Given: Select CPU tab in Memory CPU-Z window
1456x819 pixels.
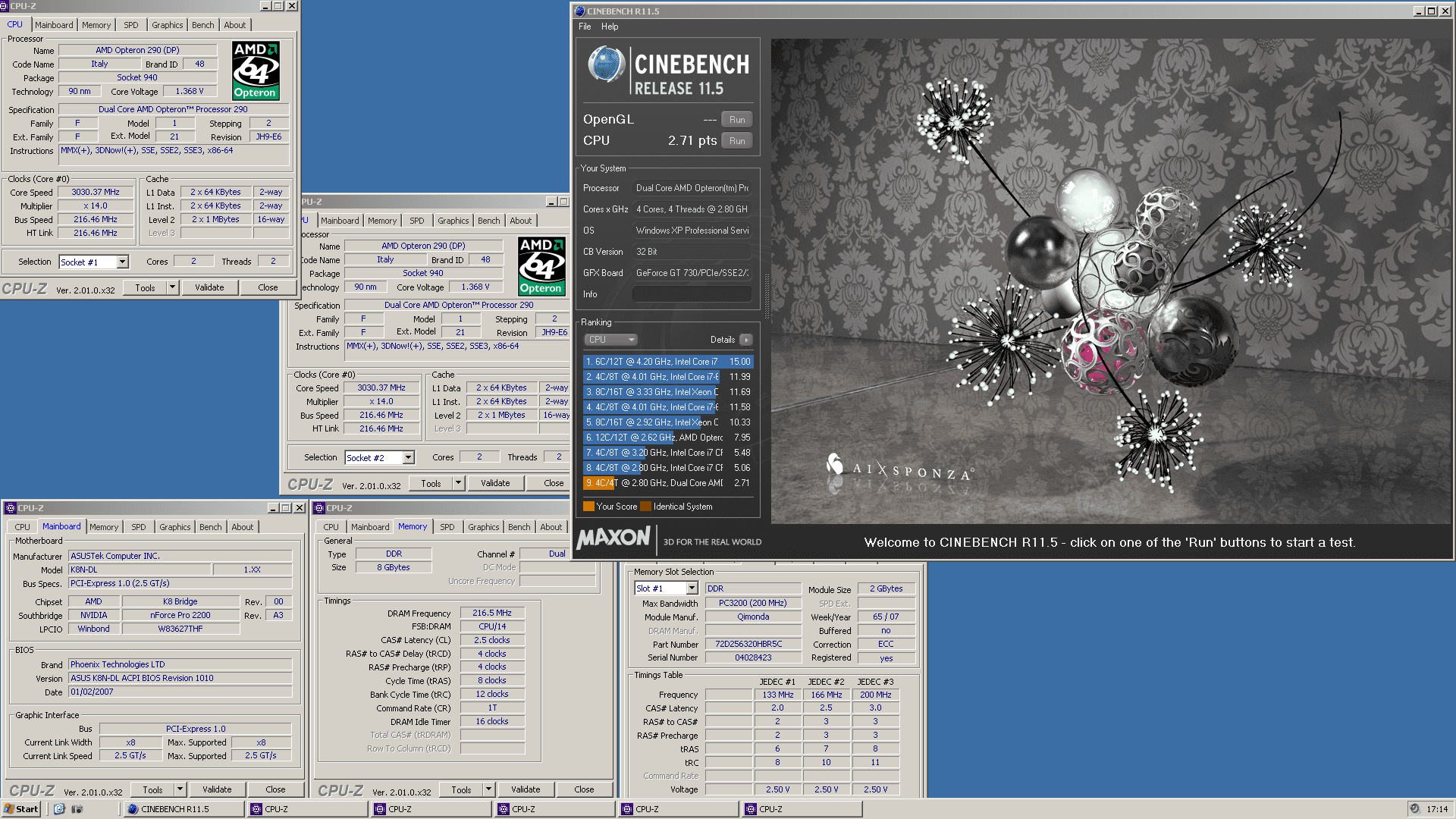Looking at the screenshot, I should (x=331, y=527).
